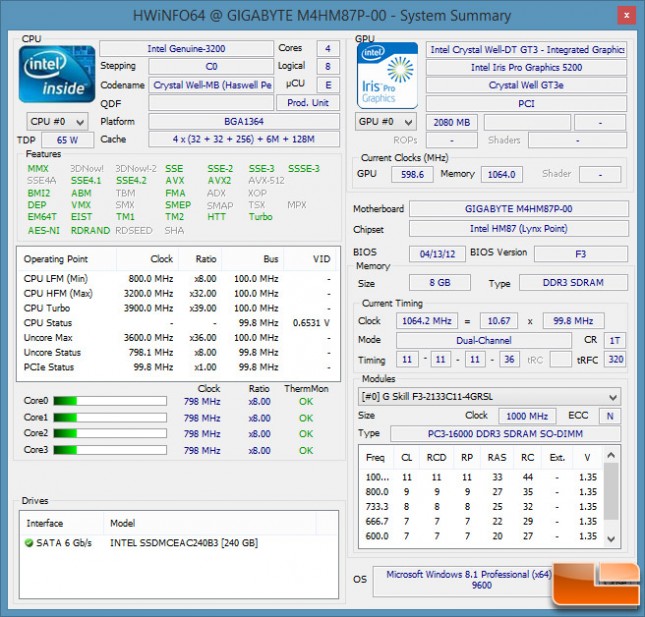This screenshot has height=617, width=645.
Task: Click the green SATA drive status icon
Action: point(29,543)
